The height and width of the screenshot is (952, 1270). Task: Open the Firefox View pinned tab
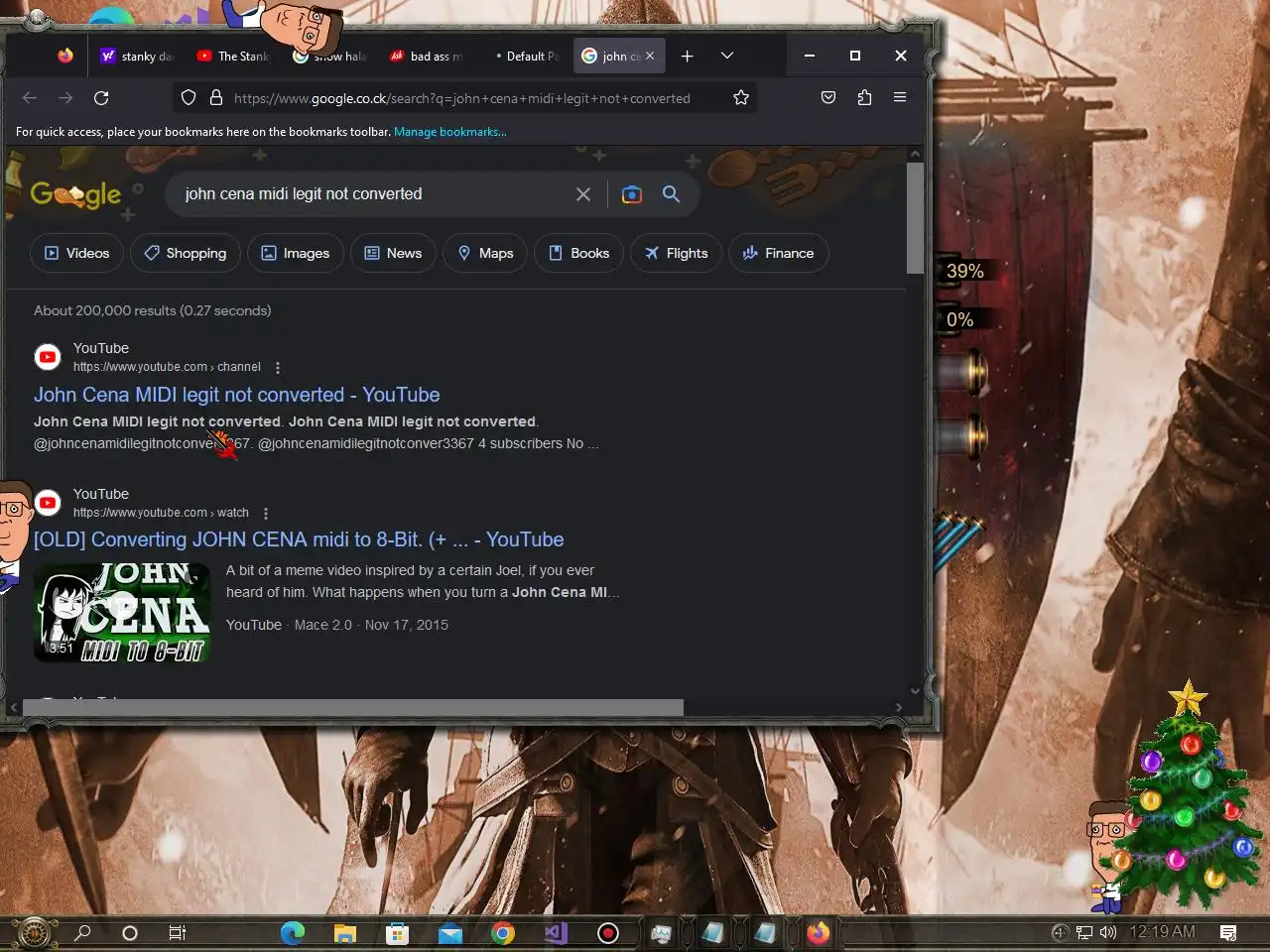[x=65, y=57]
